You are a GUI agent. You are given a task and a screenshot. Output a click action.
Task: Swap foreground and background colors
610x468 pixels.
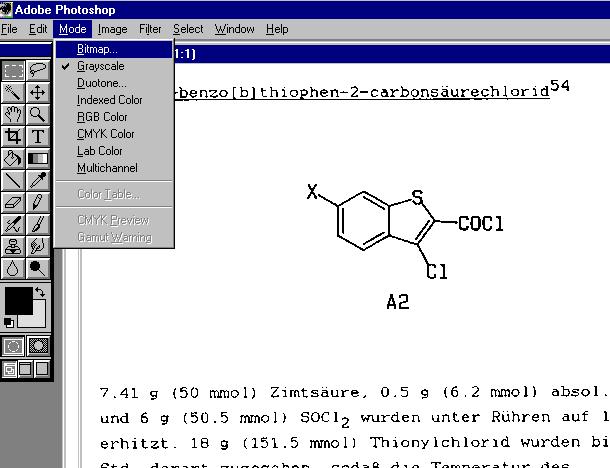[40, 292]
